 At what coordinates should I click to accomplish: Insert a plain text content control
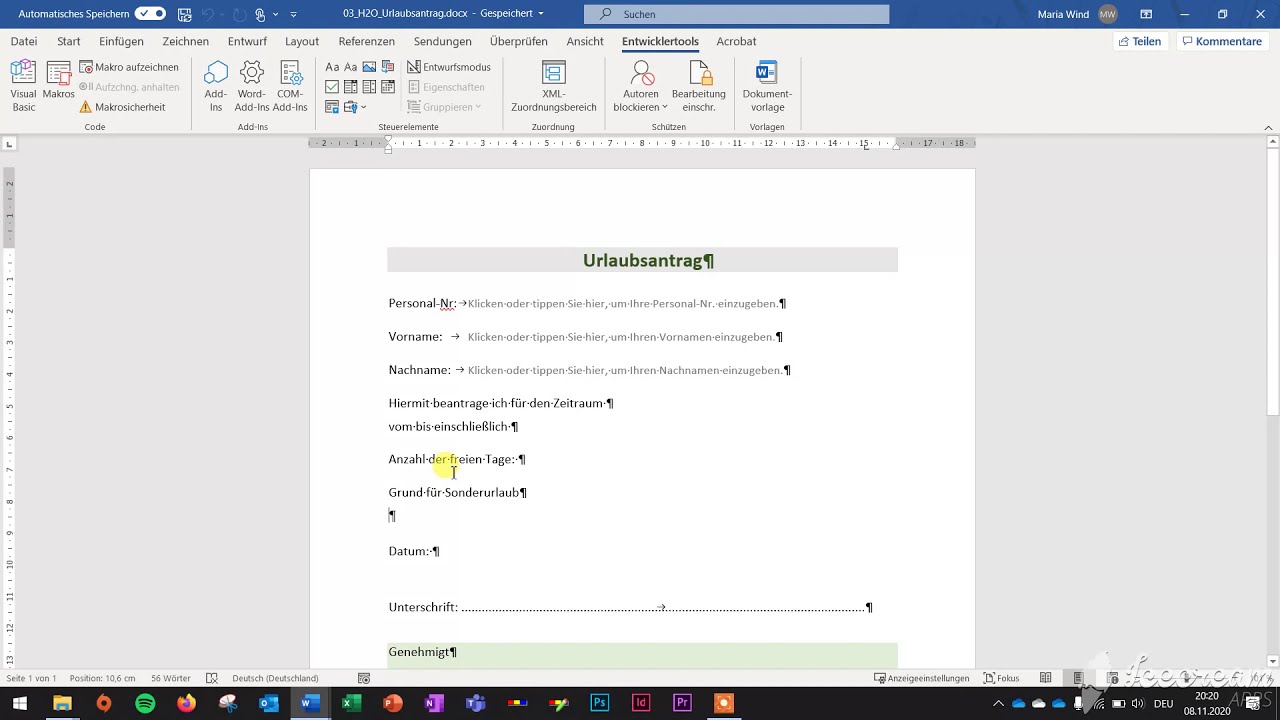click(350, 67)
